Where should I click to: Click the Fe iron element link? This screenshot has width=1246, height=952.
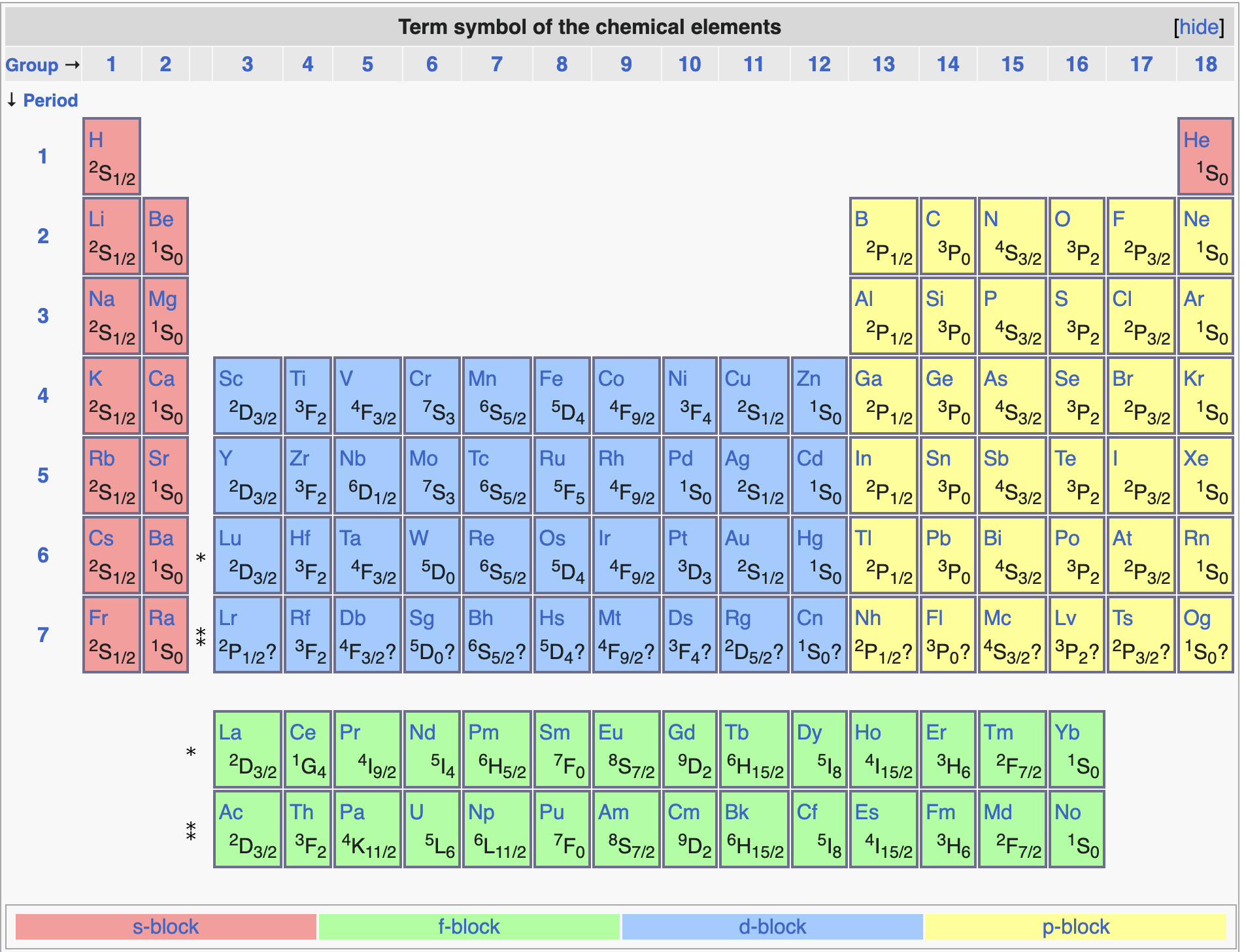(551, 379)
